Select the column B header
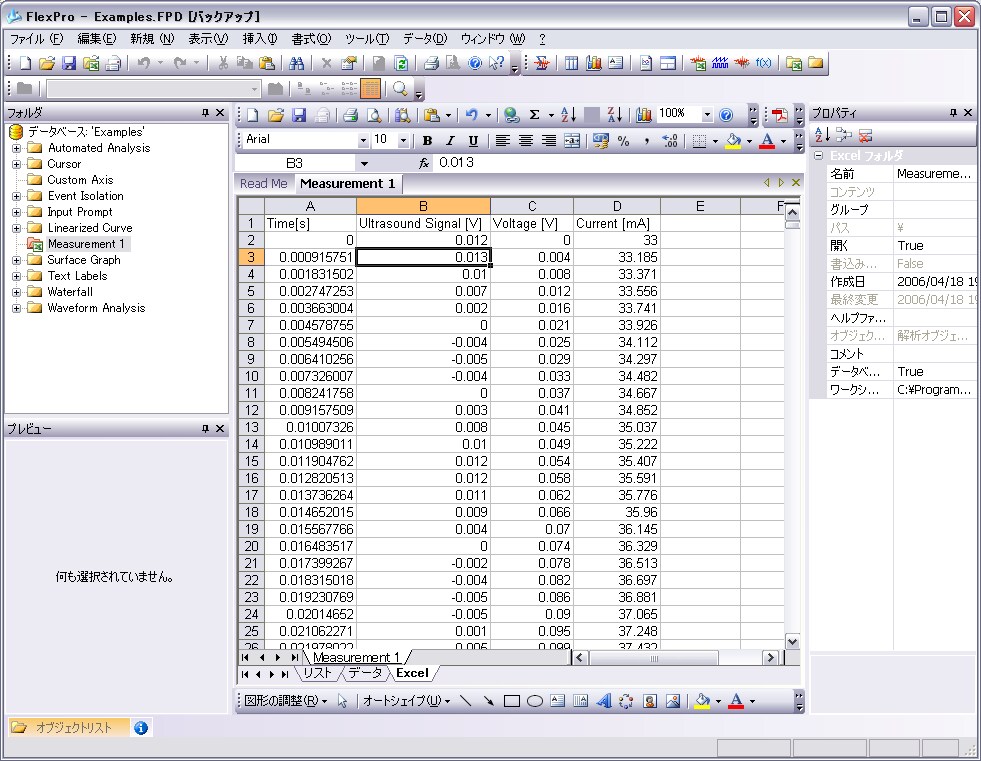The width and height of the screenshot is (981, 761). (423, 206)
